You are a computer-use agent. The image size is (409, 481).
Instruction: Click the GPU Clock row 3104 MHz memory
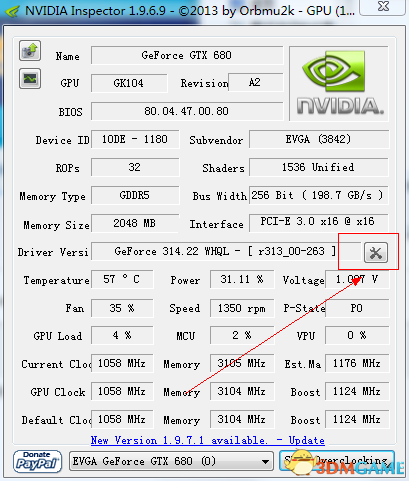click(242, 391)
